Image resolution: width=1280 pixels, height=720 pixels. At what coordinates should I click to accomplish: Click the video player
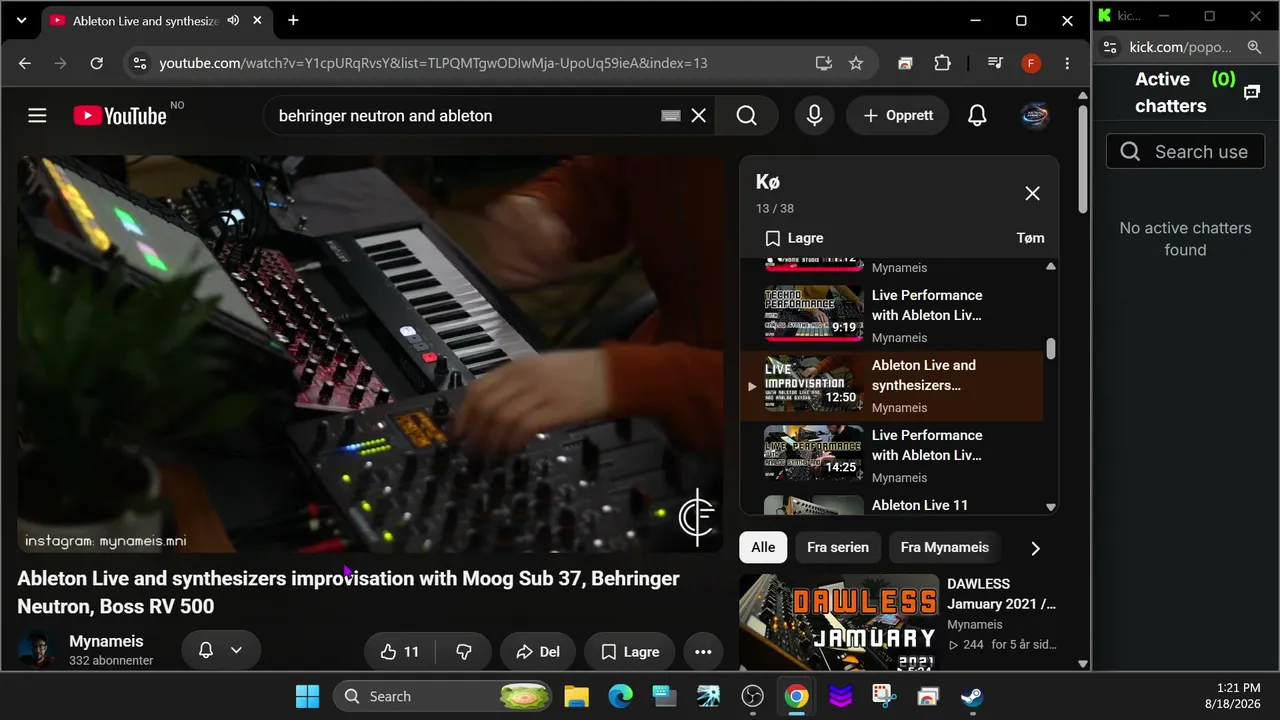click(x=370, y=353)
